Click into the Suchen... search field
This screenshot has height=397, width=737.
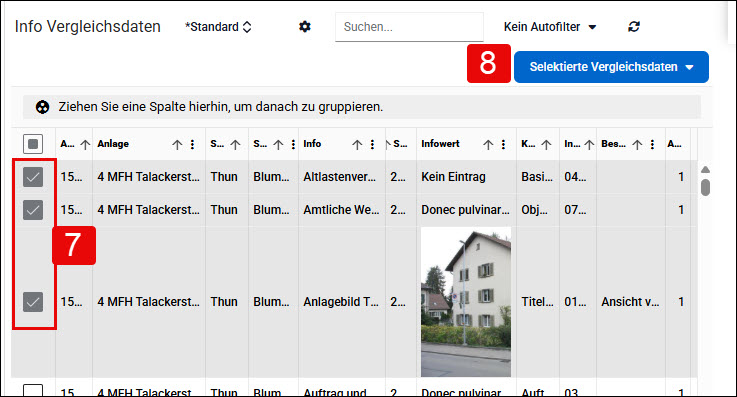click(x=409, y=27)
